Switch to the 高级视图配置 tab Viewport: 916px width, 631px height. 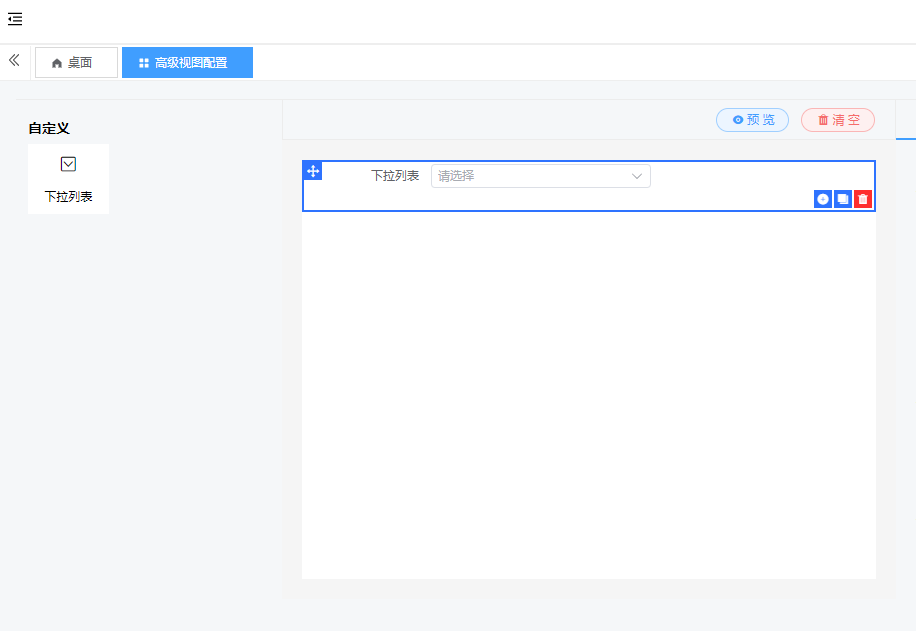[188, 63]
